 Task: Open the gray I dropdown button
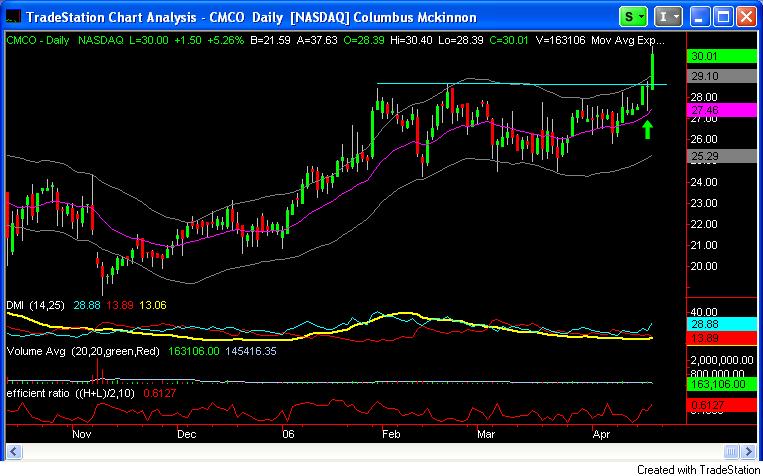(669, 17)
